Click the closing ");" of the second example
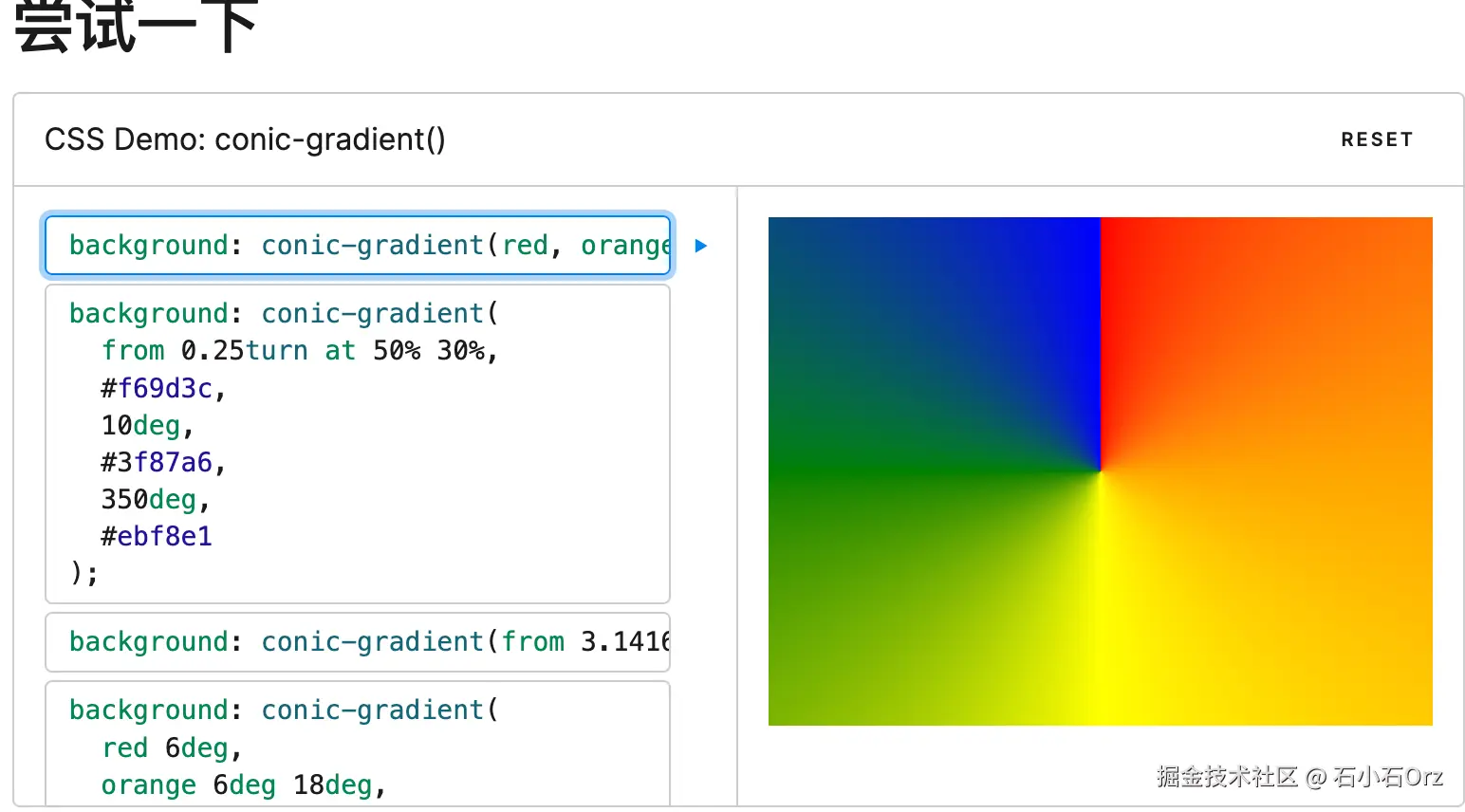The height and width of the screenshot is (812, 1465). pyautogui.click(x=83, y=573)
